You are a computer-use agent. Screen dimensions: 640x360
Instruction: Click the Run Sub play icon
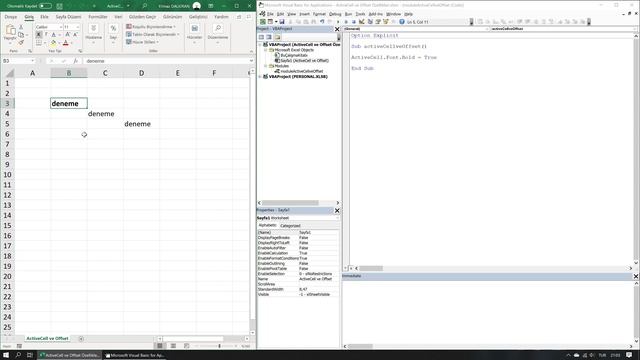(x=338, y=22)
